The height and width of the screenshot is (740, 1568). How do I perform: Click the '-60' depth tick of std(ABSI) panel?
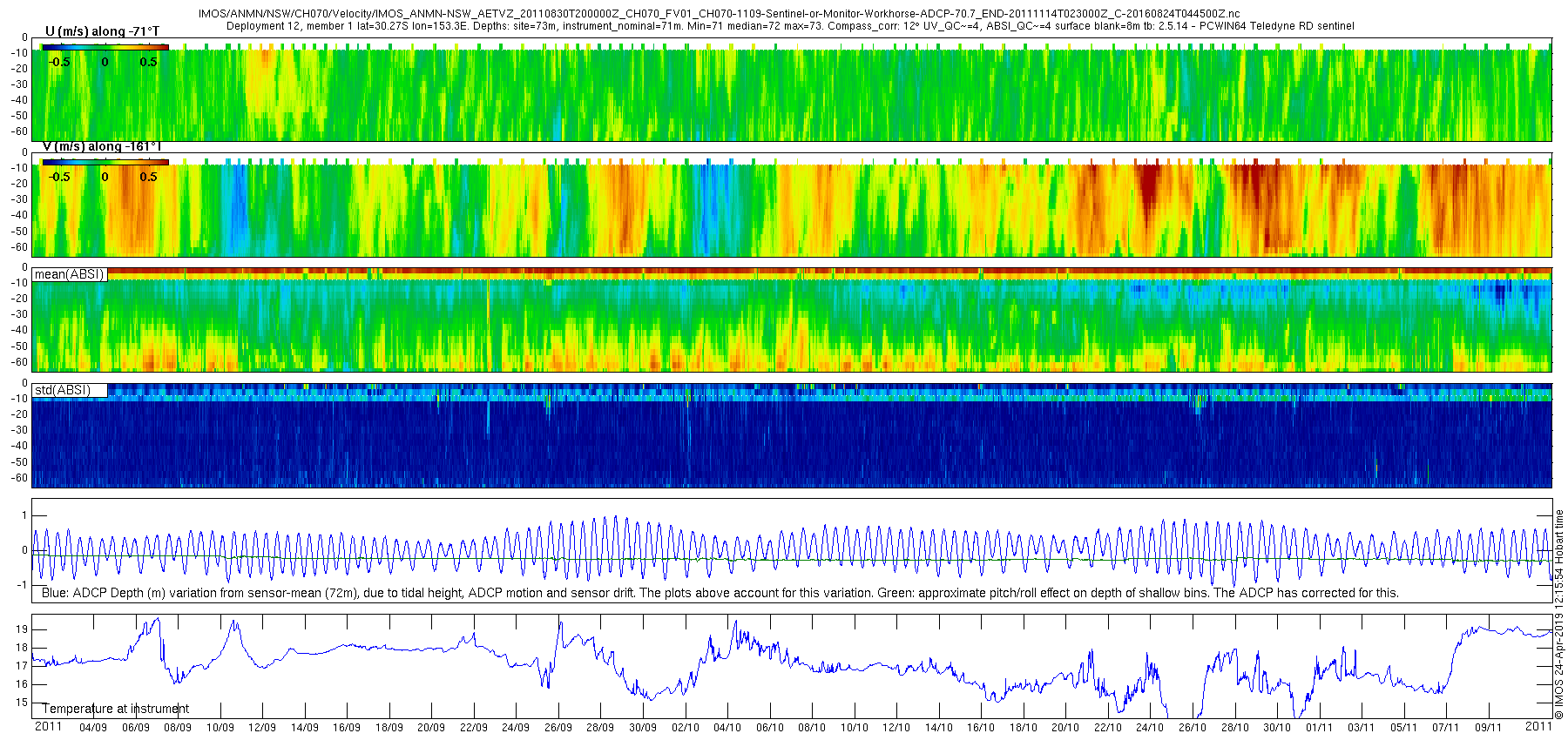pos(19,478)
